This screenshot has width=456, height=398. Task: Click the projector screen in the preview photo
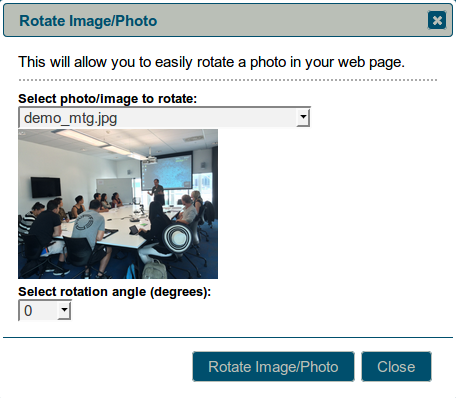point(167,171)
